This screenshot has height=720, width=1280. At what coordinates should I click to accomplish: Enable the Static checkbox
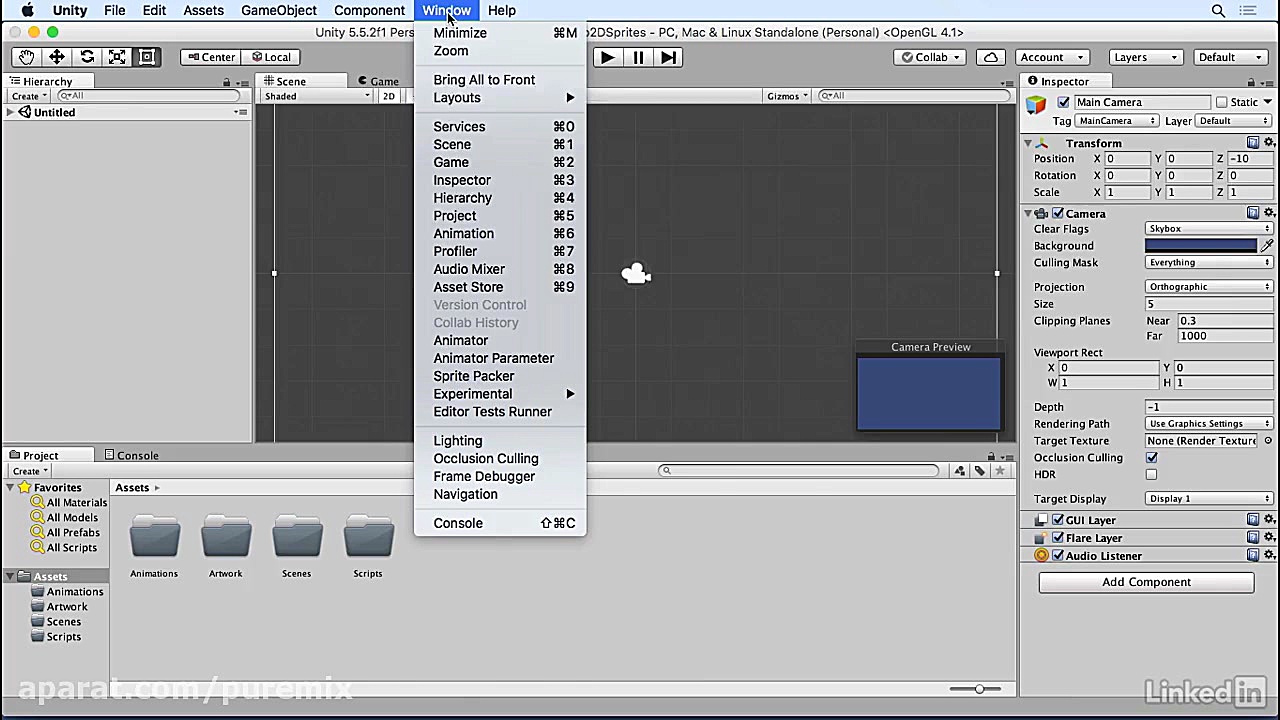tap(1221, 102)
